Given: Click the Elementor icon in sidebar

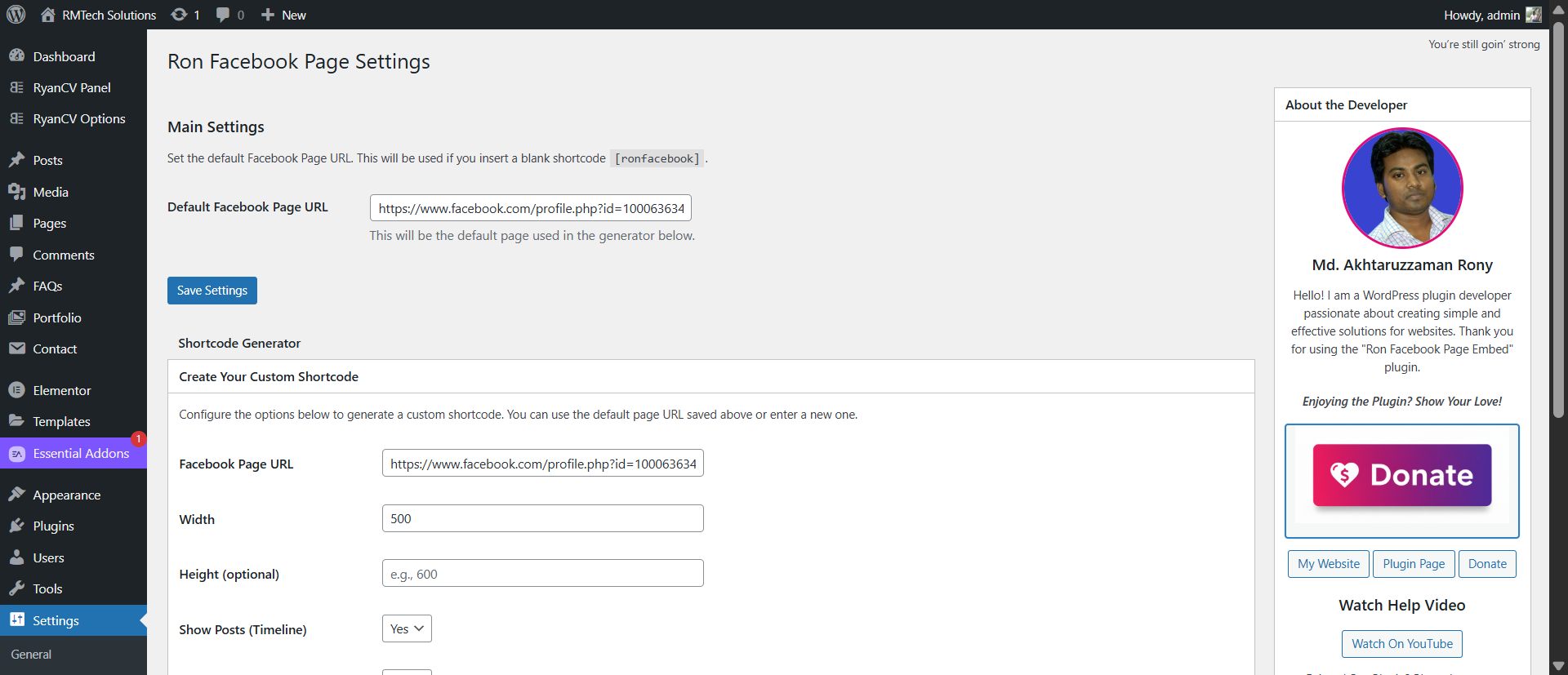Looking at the screenshot, I should (16, 390).
